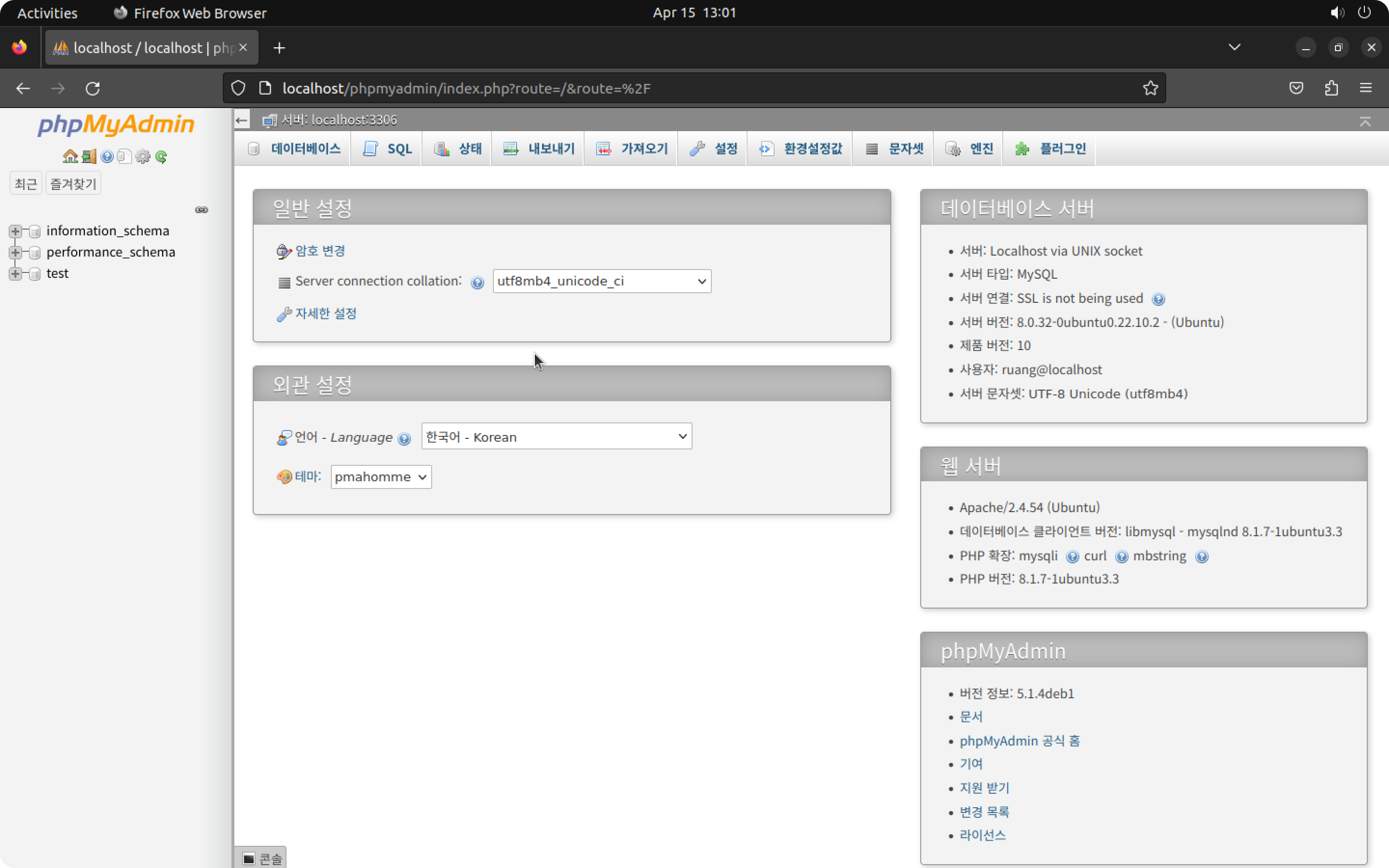Open the 문서 documentation link

click(971, 717)
